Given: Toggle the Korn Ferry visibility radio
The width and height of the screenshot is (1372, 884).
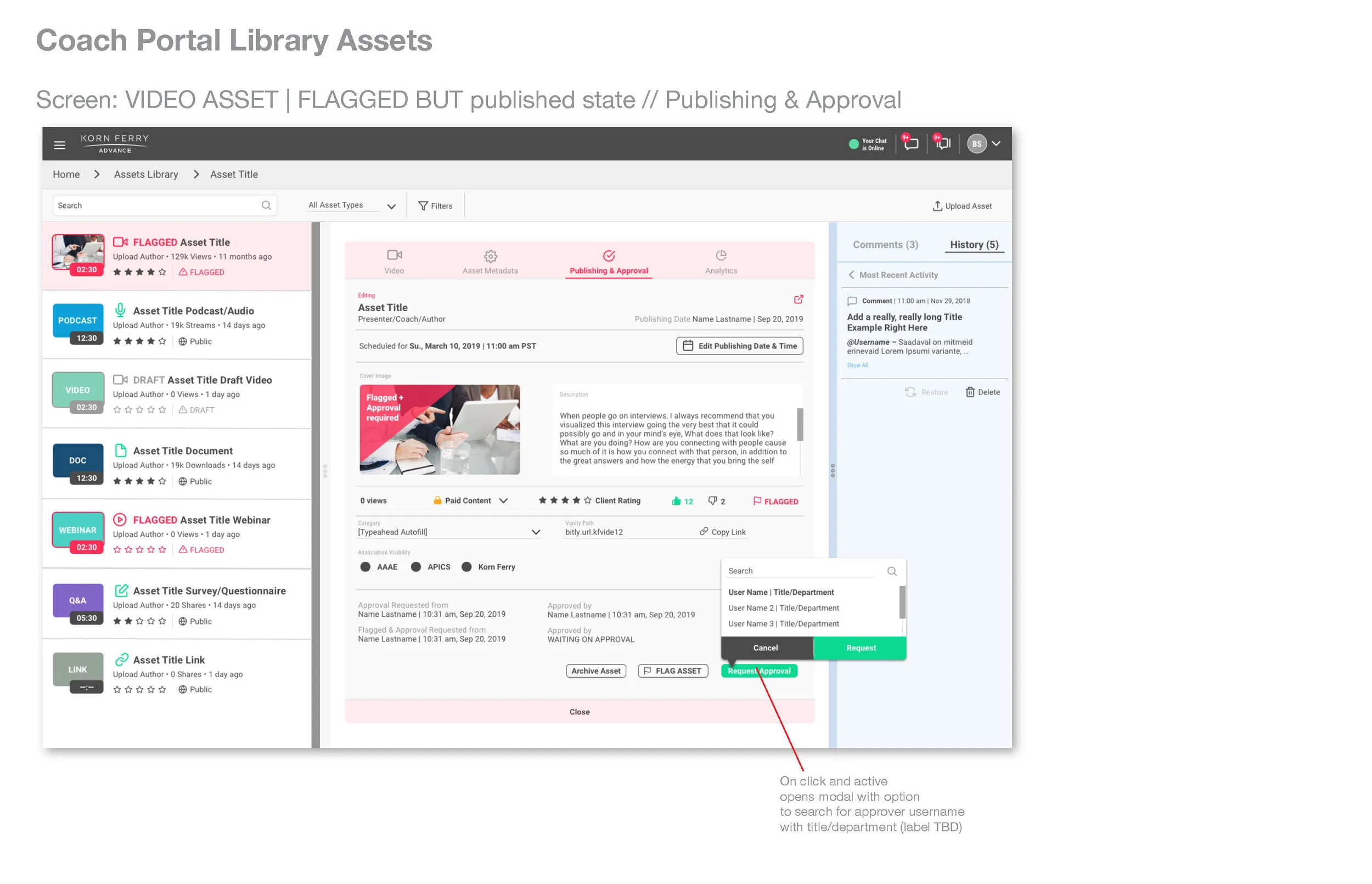Looking at the screenshot, I should [x=466, y=567].
